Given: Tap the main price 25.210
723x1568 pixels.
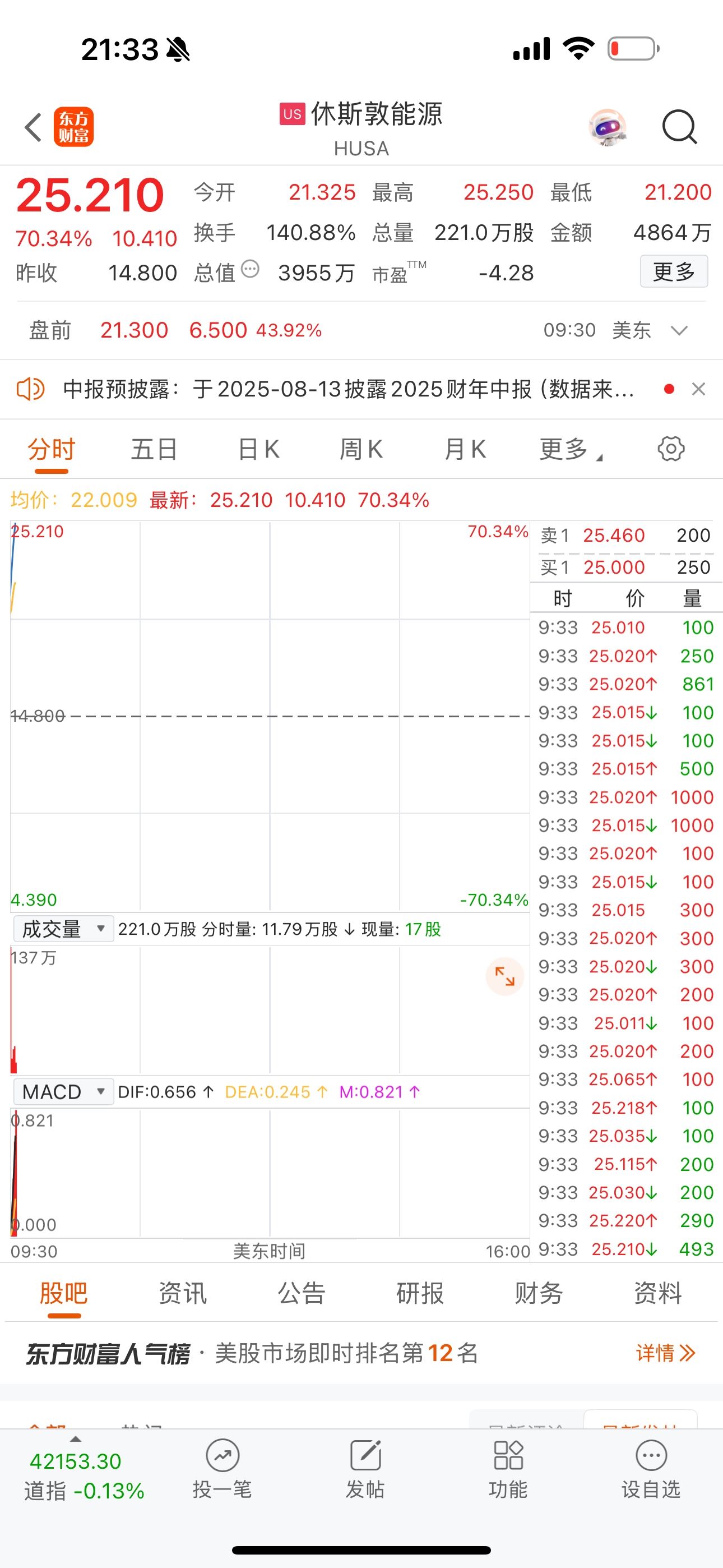Looking at the screenshot, I should [90, 195].
